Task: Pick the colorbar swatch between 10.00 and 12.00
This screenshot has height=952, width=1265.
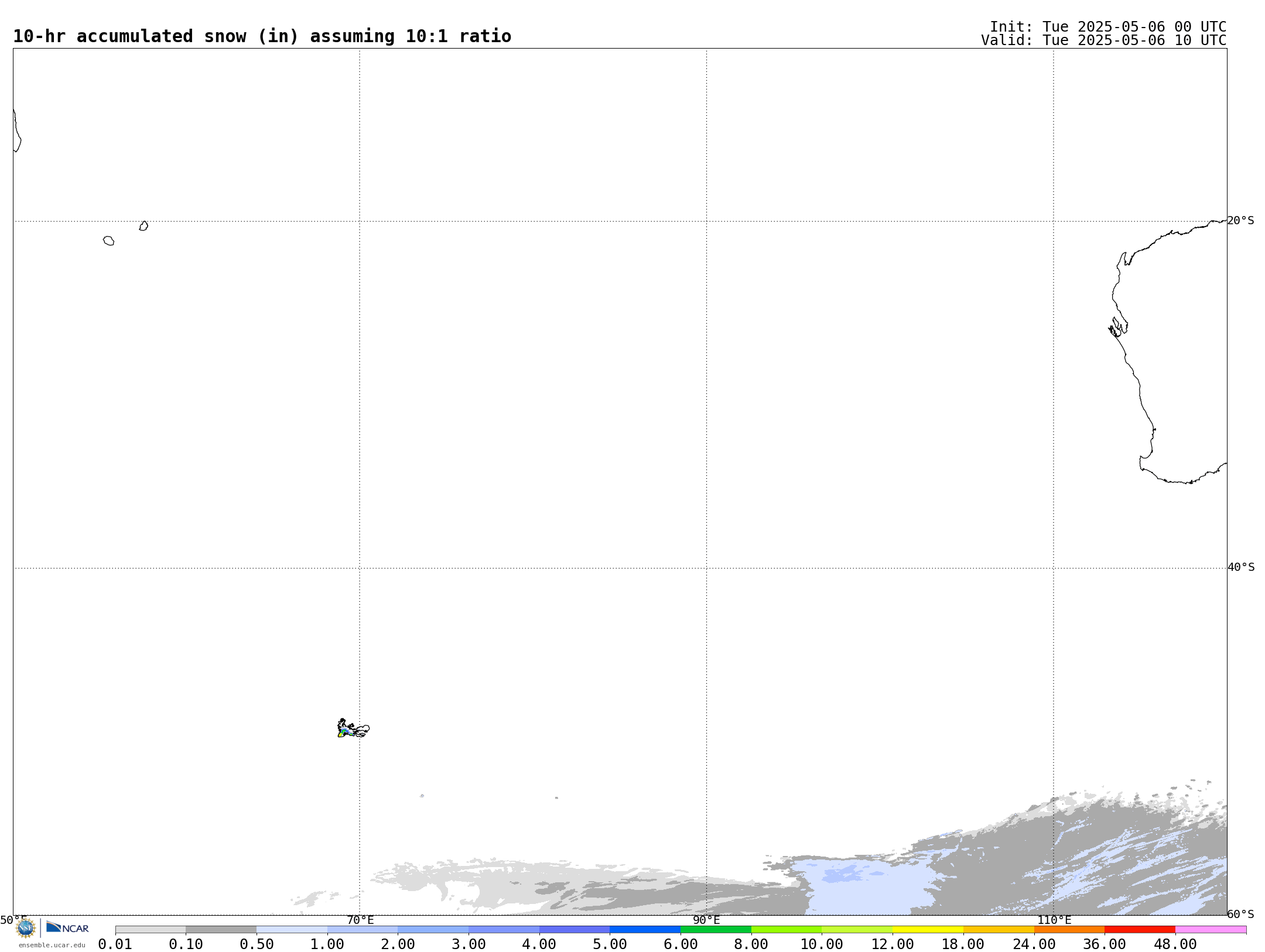Action: (857, 930)
